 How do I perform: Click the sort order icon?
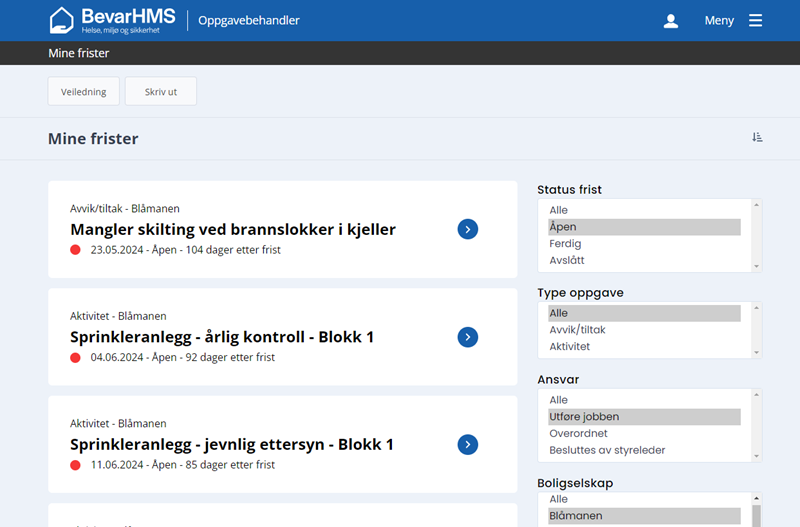coord(757,138)
